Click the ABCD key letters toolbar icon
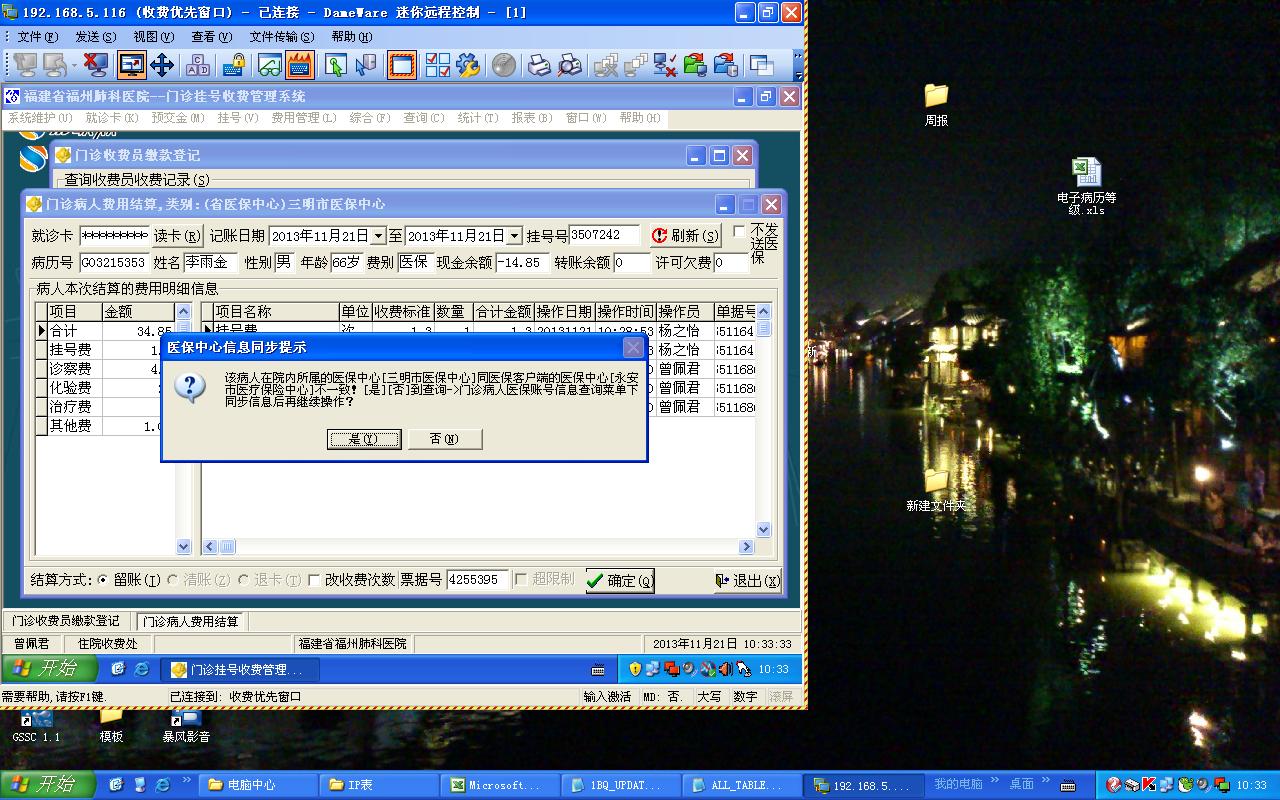1280x800 pixels. 198,65
